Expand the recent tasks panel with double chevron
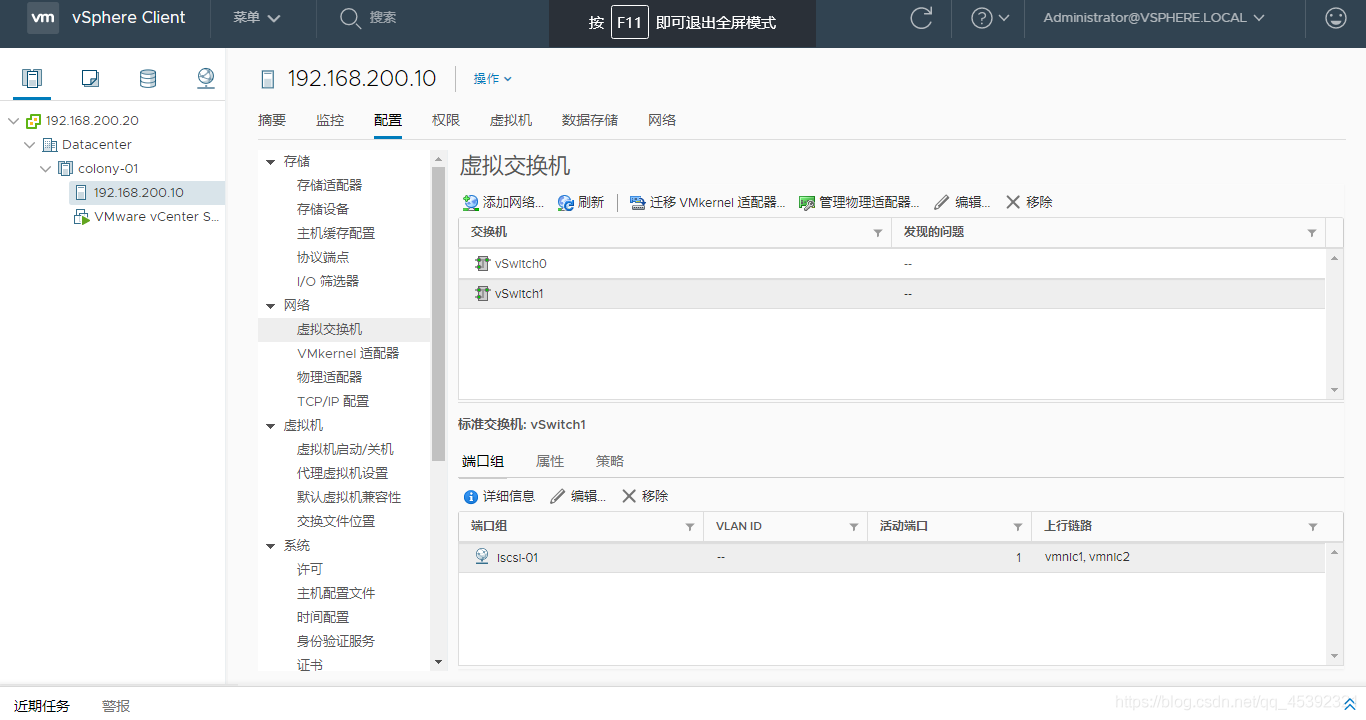The width and height of the screenshot is (1366, 720). click(x=1350, y=705)
